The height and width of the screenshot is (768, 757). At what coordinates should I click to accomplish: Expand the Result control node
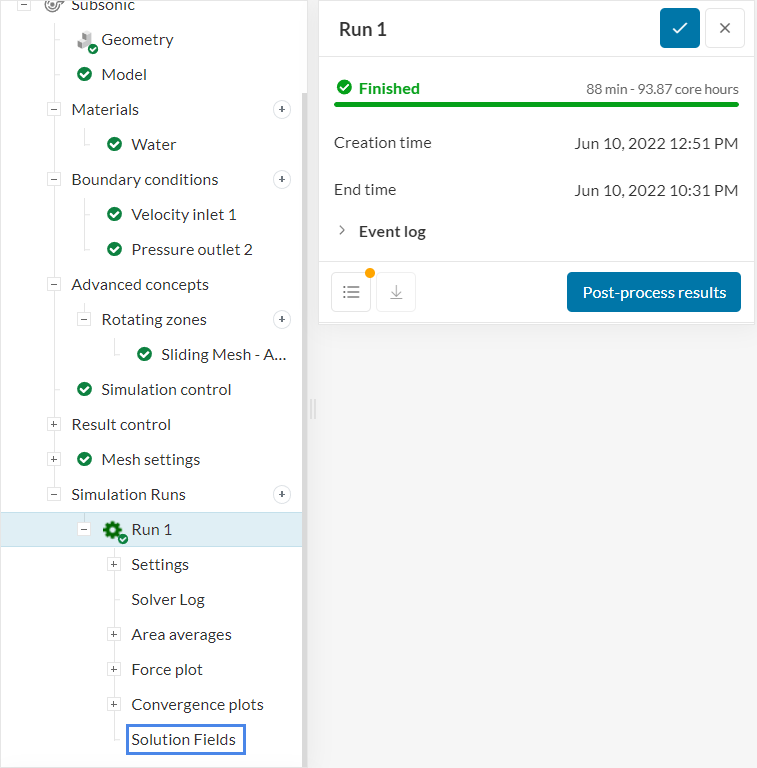pos(54,424)
